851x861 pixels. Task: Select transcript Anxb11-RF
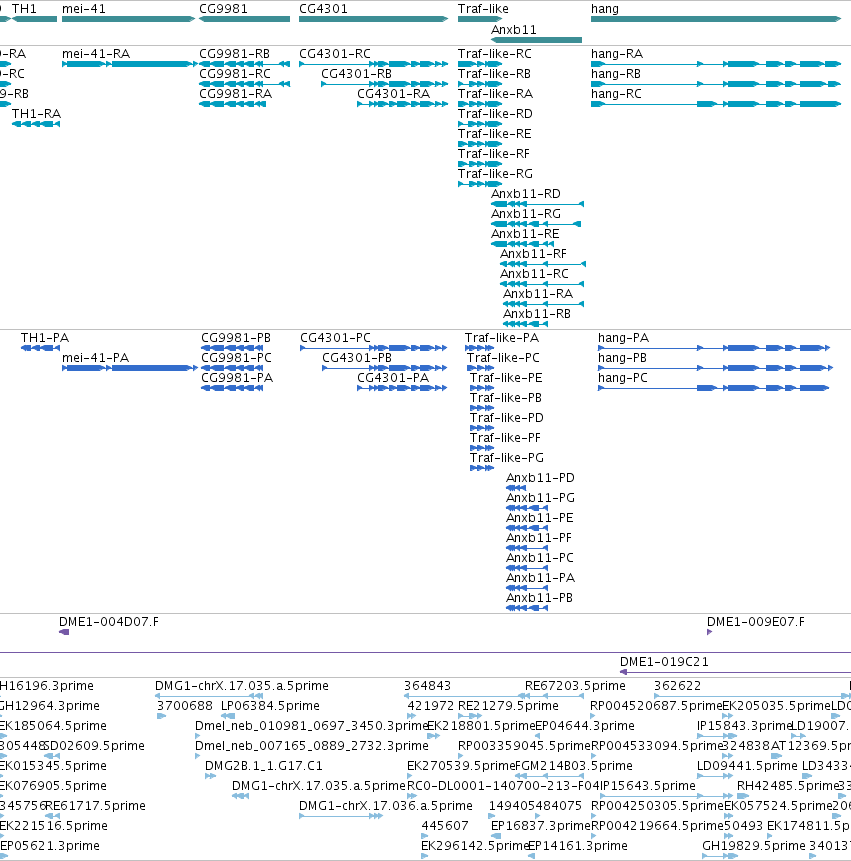[543, 264]
